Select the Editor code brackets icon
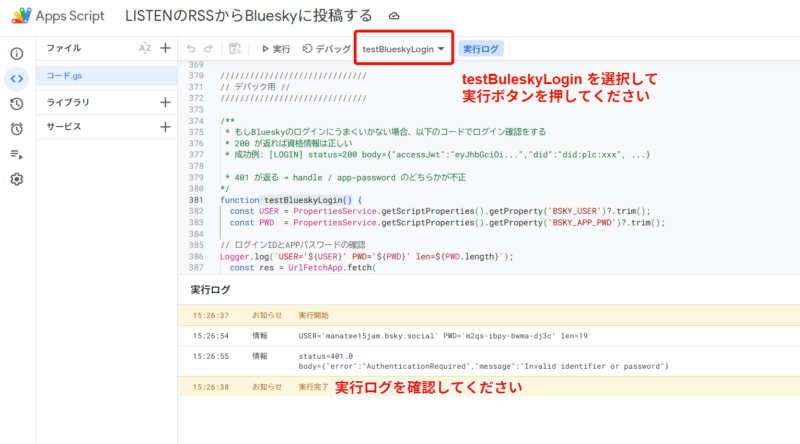Screen dimensions: 800x444 [x=17, y=79]
